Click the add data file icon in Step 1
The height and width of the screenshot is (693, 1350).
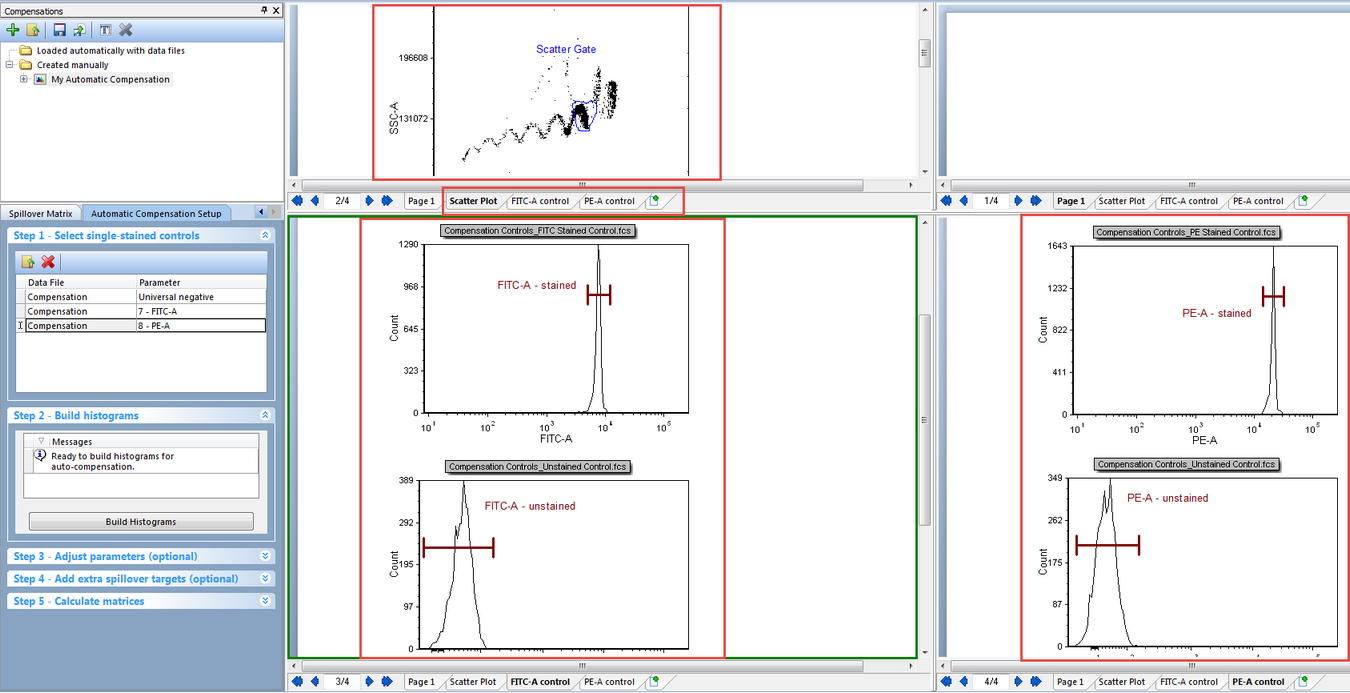[28, 262]
